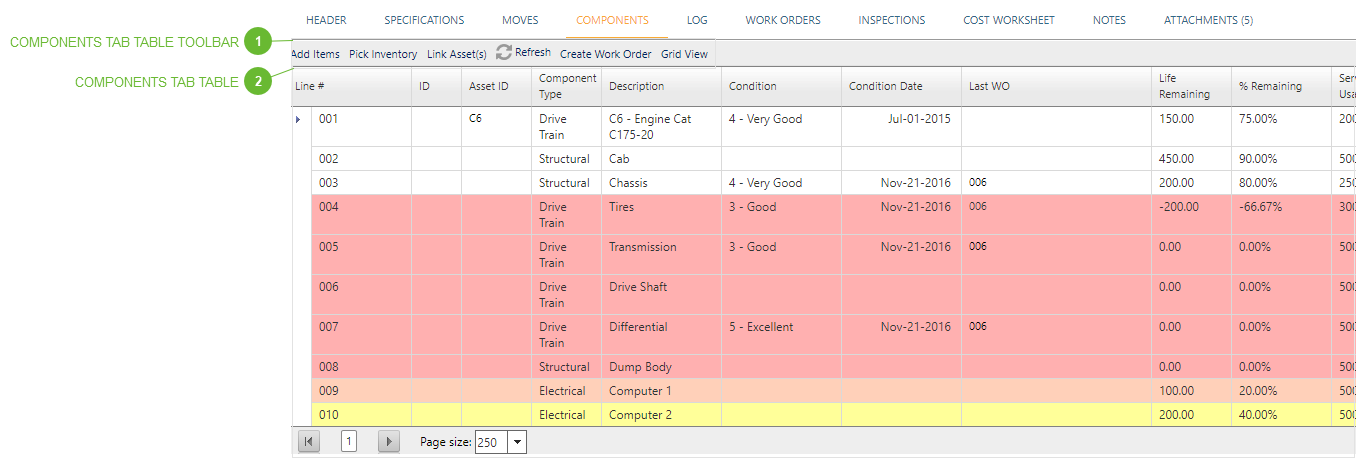Select the COMPONENTS tab
1360x463 pixels.
[612, 20]
